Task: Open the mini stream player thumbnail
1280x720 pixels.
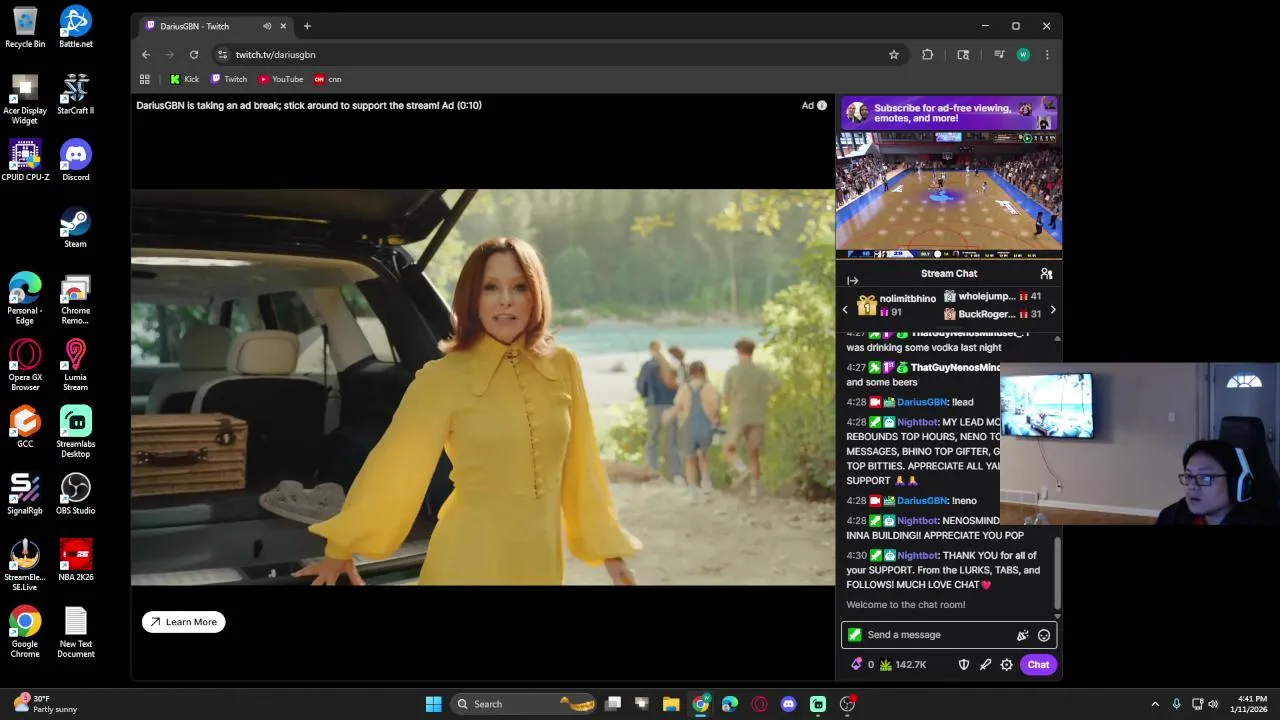Action: click(949, 196)
